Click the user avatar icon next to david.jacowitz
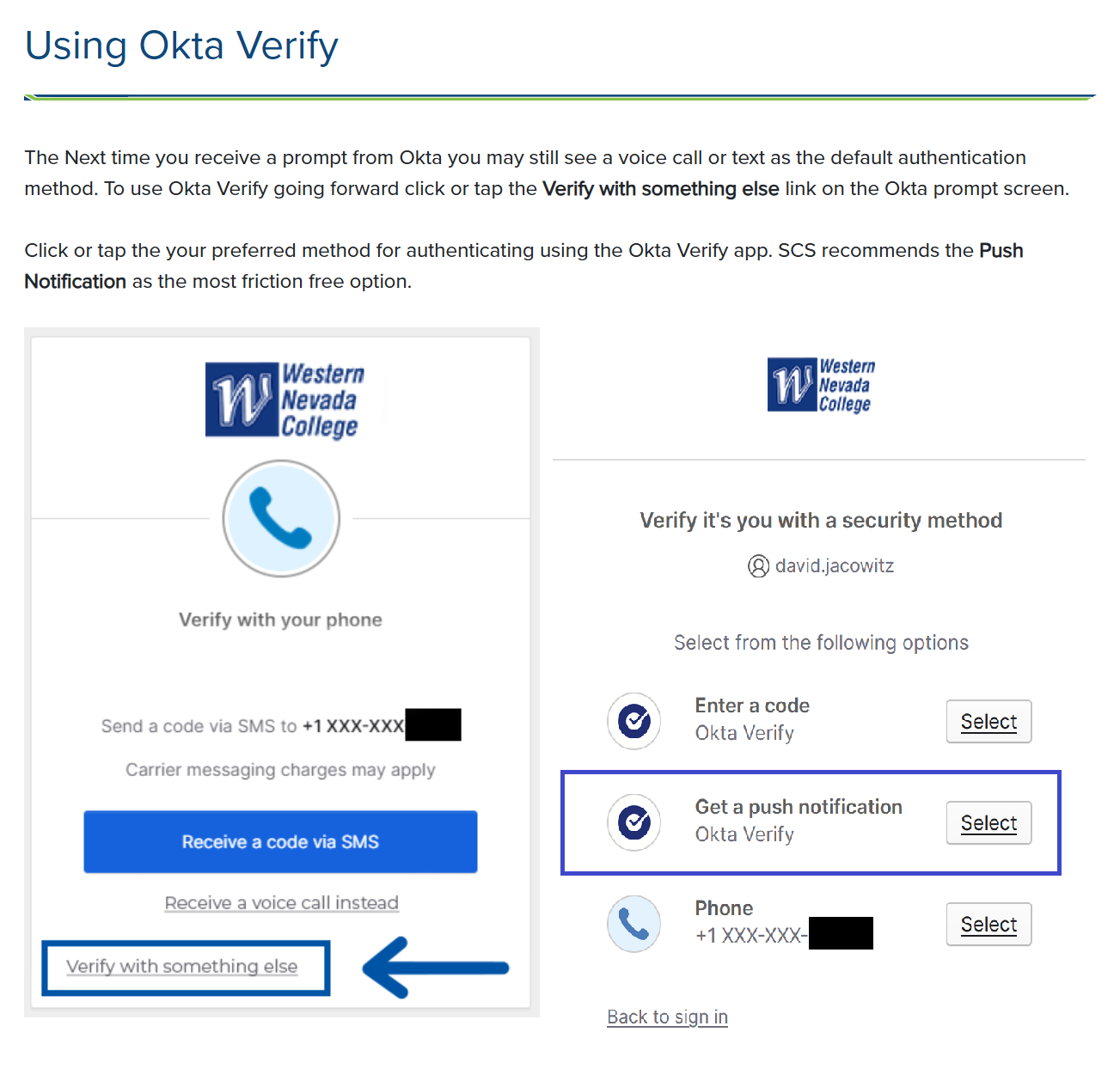 (x=758, y=565)
